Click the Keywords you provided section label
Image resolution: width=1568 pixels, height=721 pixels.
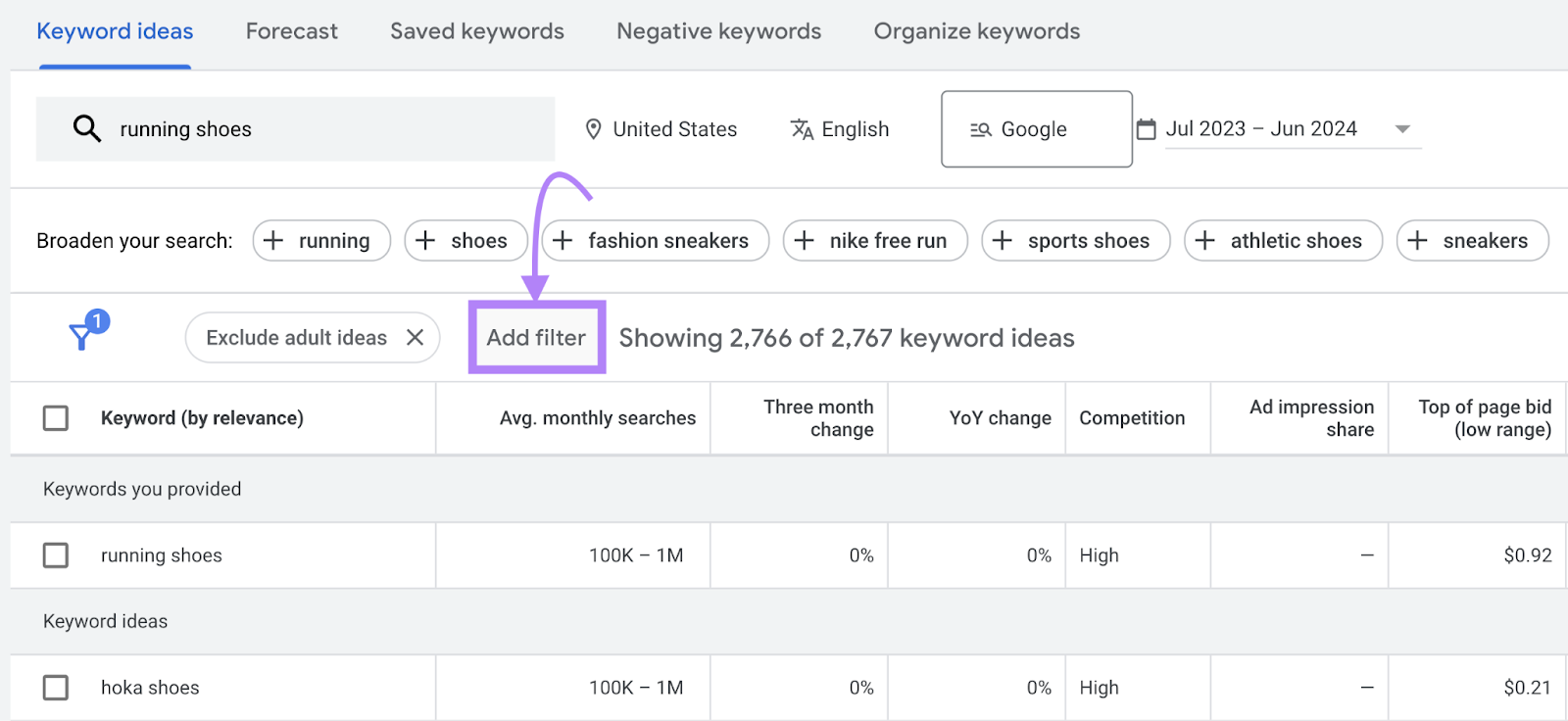[x=142, y=489]
